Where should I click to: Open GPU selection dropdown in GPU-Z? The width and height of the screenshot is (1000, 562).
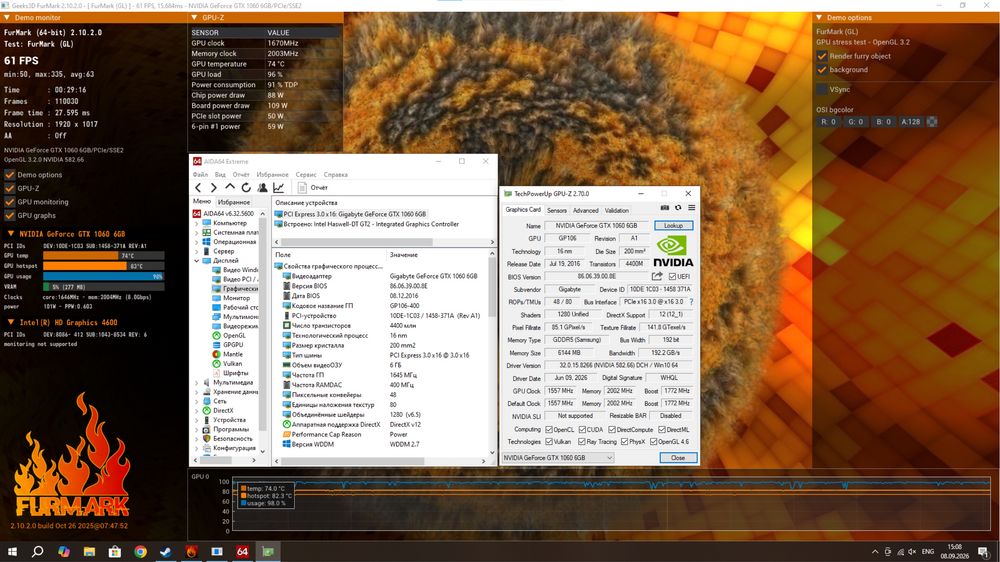(558, 458)
